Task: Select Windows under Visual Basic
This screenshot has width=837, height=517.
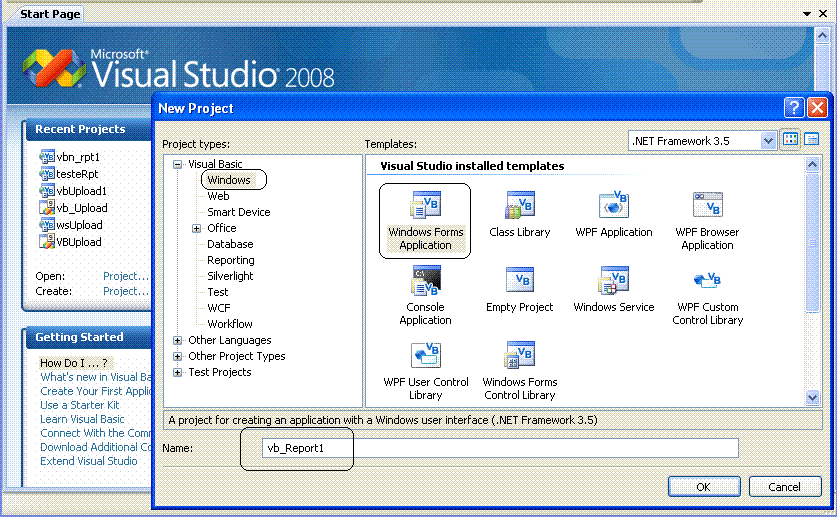Action: [229, 180]
